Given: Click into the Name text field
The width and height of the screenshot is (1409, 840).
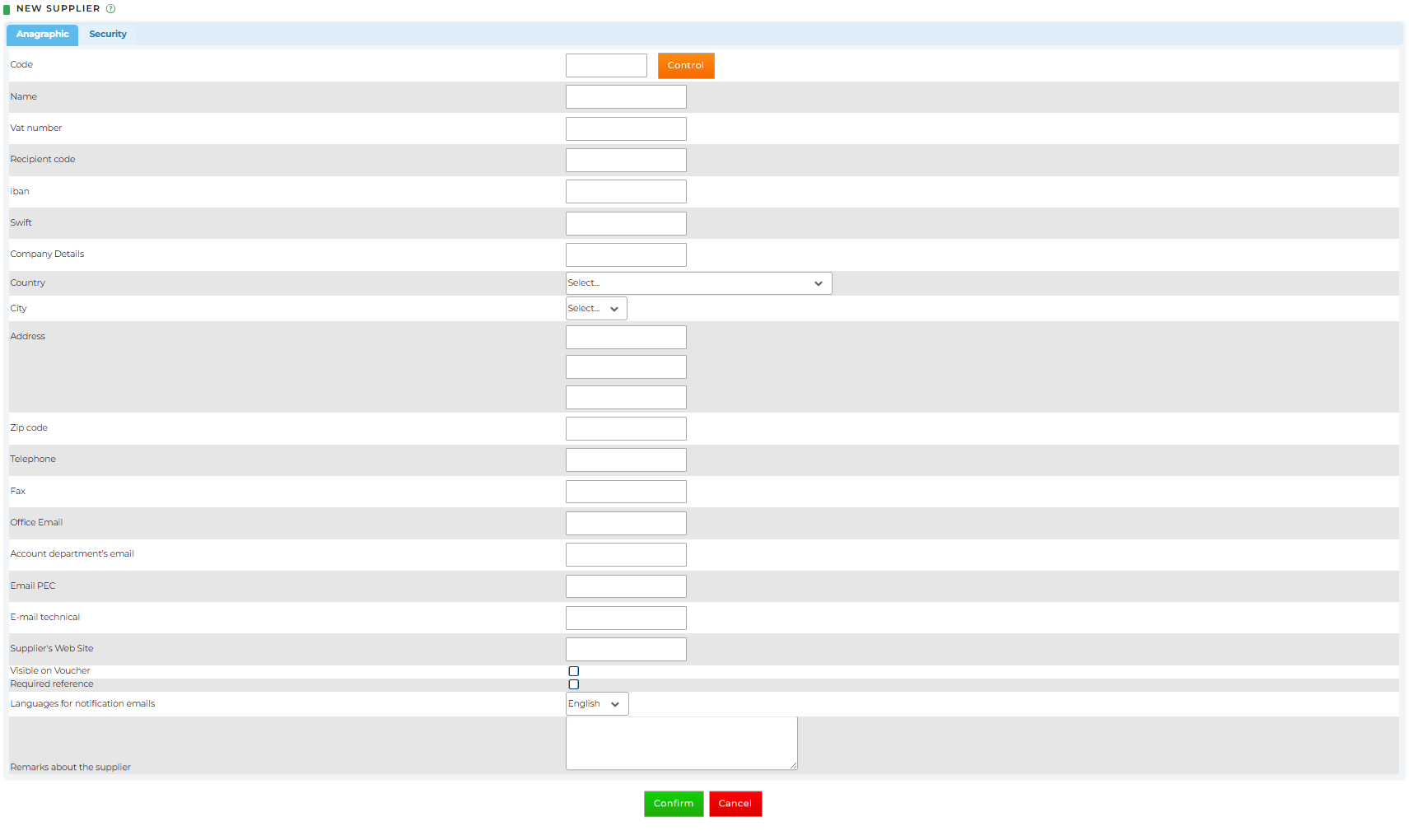Looking at the screenshot, I should click(x=625, y=97).
